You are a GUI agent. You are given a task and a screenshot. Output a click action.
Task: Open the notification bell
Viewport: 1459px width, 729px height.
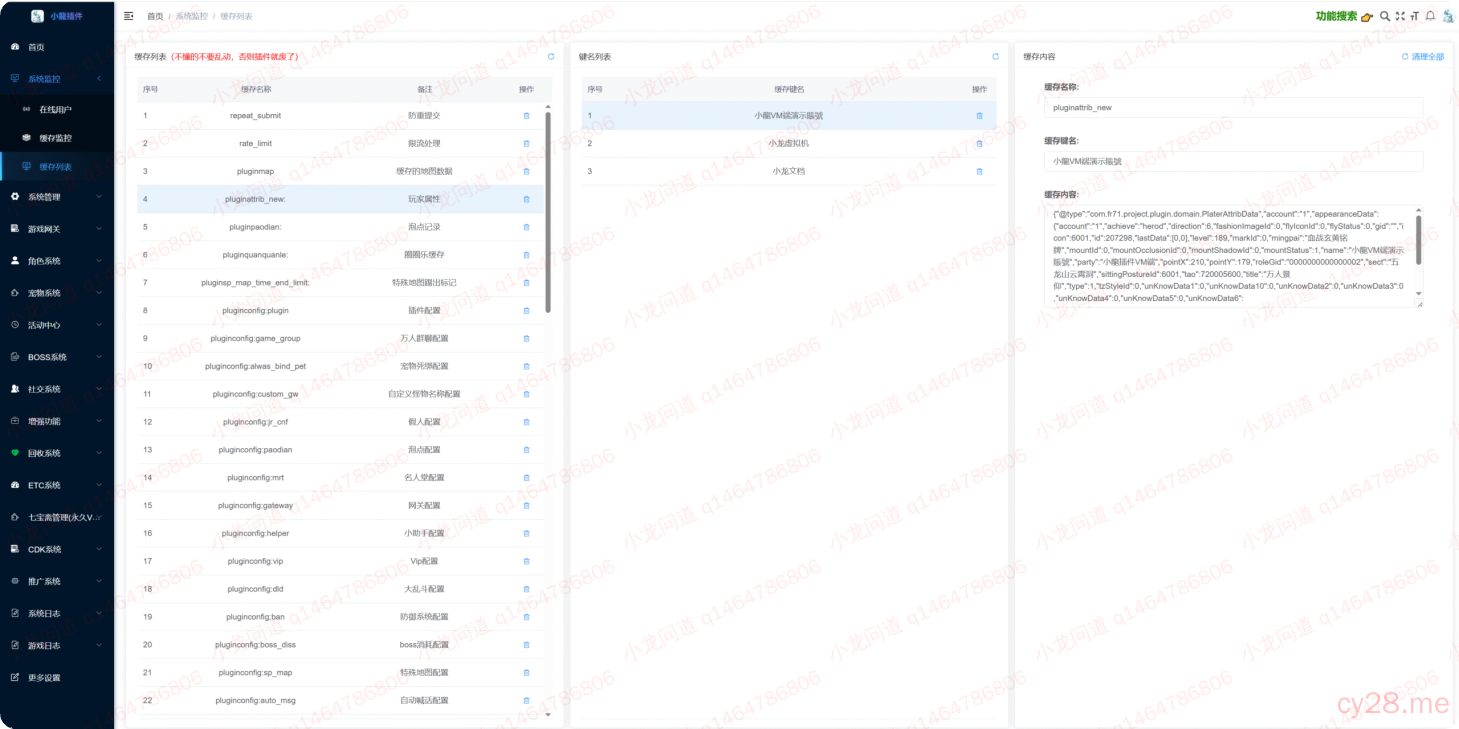tap(1430, 16)
